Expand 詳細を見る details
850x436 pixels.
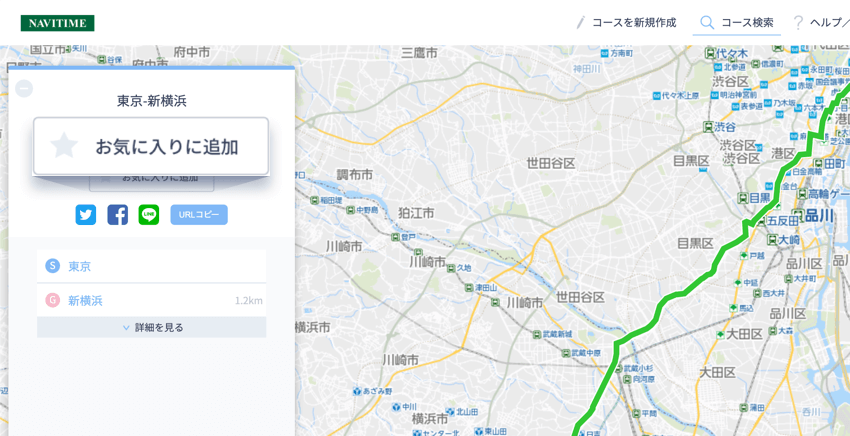(x=151, y=328)
